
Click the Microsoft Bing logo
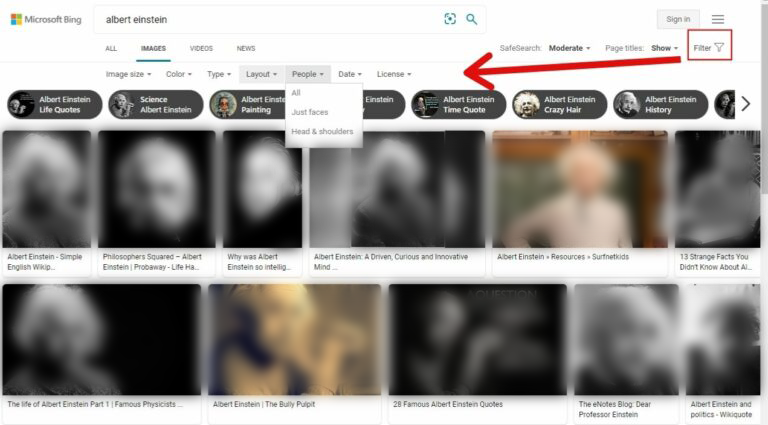tap(45, 19)
